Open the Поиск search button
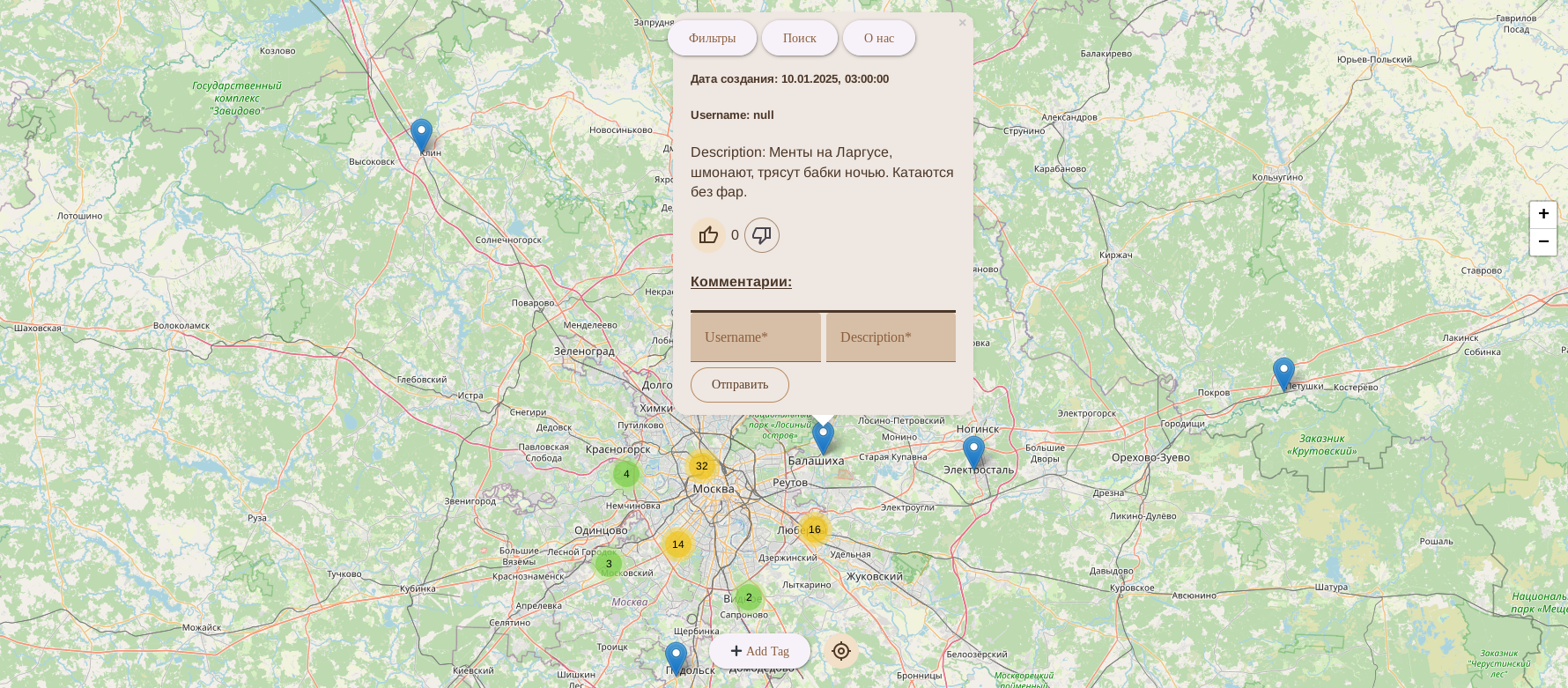 [799, 38]
